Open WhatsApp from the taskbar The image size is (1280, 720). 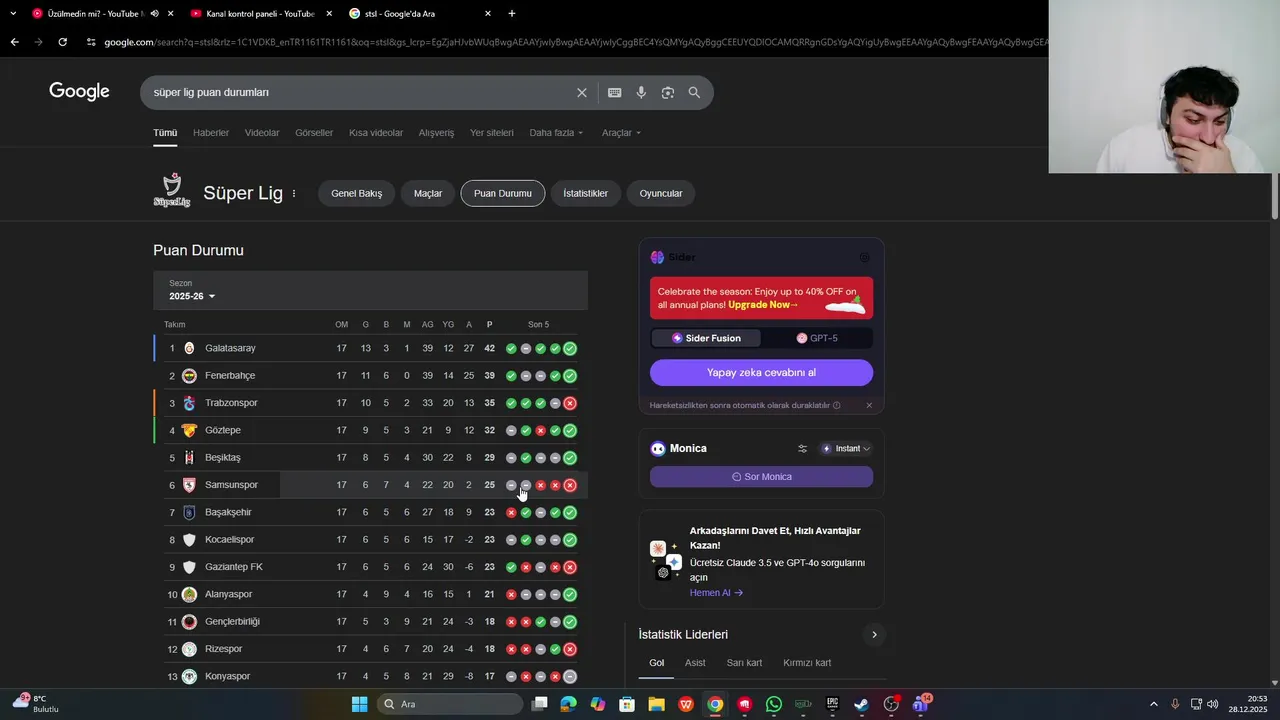pos(774,704)
